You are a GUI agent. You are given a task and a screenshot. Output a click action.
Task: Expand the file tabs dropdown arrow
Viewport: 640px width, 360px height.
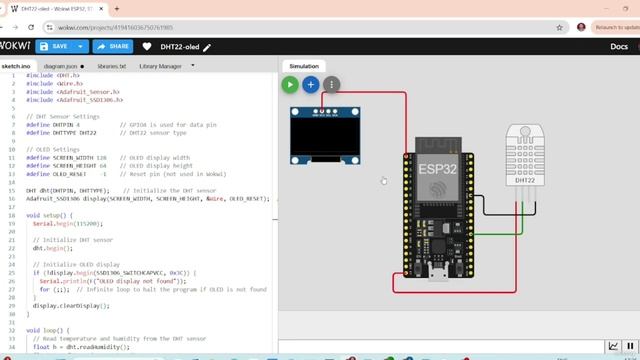(193, 66)
